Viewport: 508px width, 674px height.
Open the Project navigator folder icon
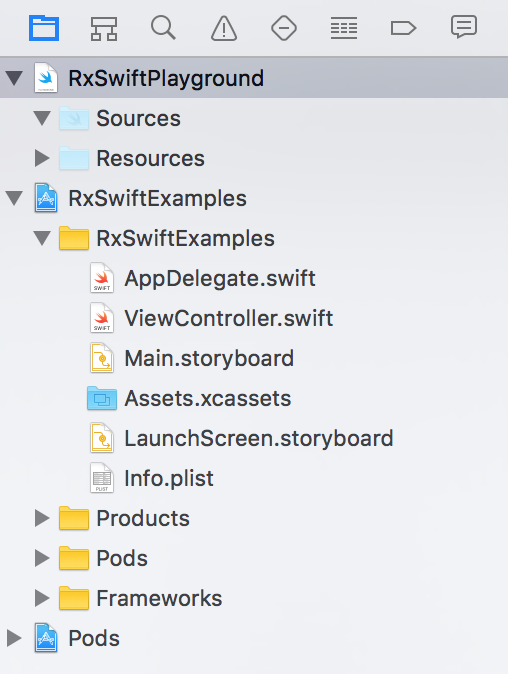[x=44, y=28]
